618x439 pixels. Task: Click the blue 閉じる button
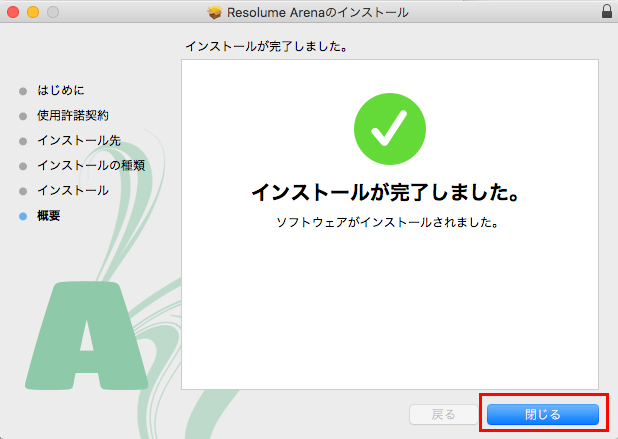pyautogui.click(x=543, y=415)
